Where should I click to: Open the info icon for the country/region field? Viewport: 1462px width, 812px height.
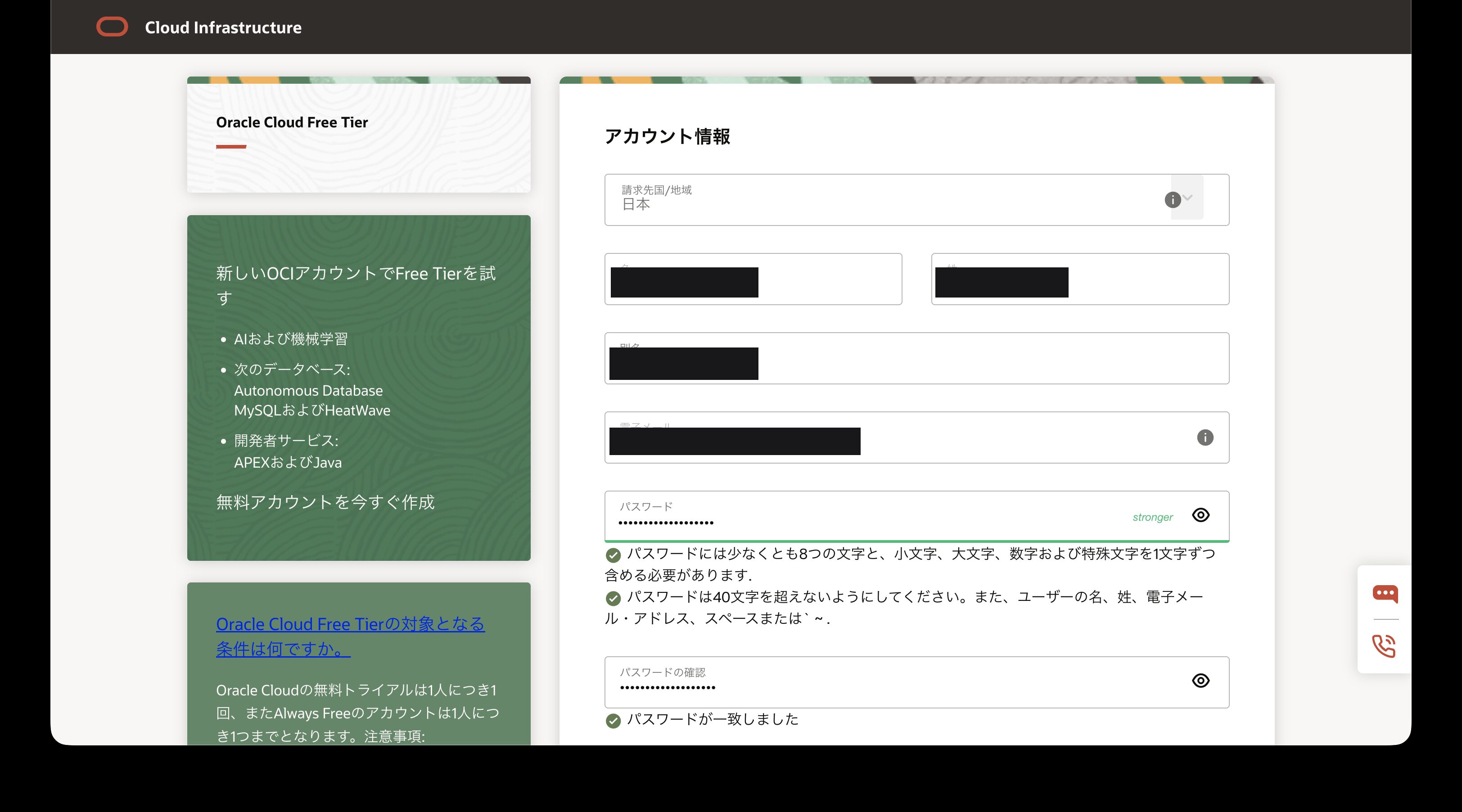click(1173, 200)
